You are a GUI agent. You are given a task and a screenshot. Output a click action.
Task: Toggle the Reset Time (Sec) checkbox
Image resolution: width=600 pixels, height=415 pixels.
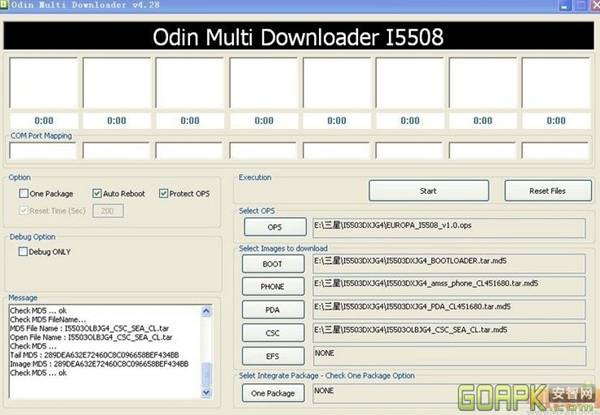(x=24, y=211)
